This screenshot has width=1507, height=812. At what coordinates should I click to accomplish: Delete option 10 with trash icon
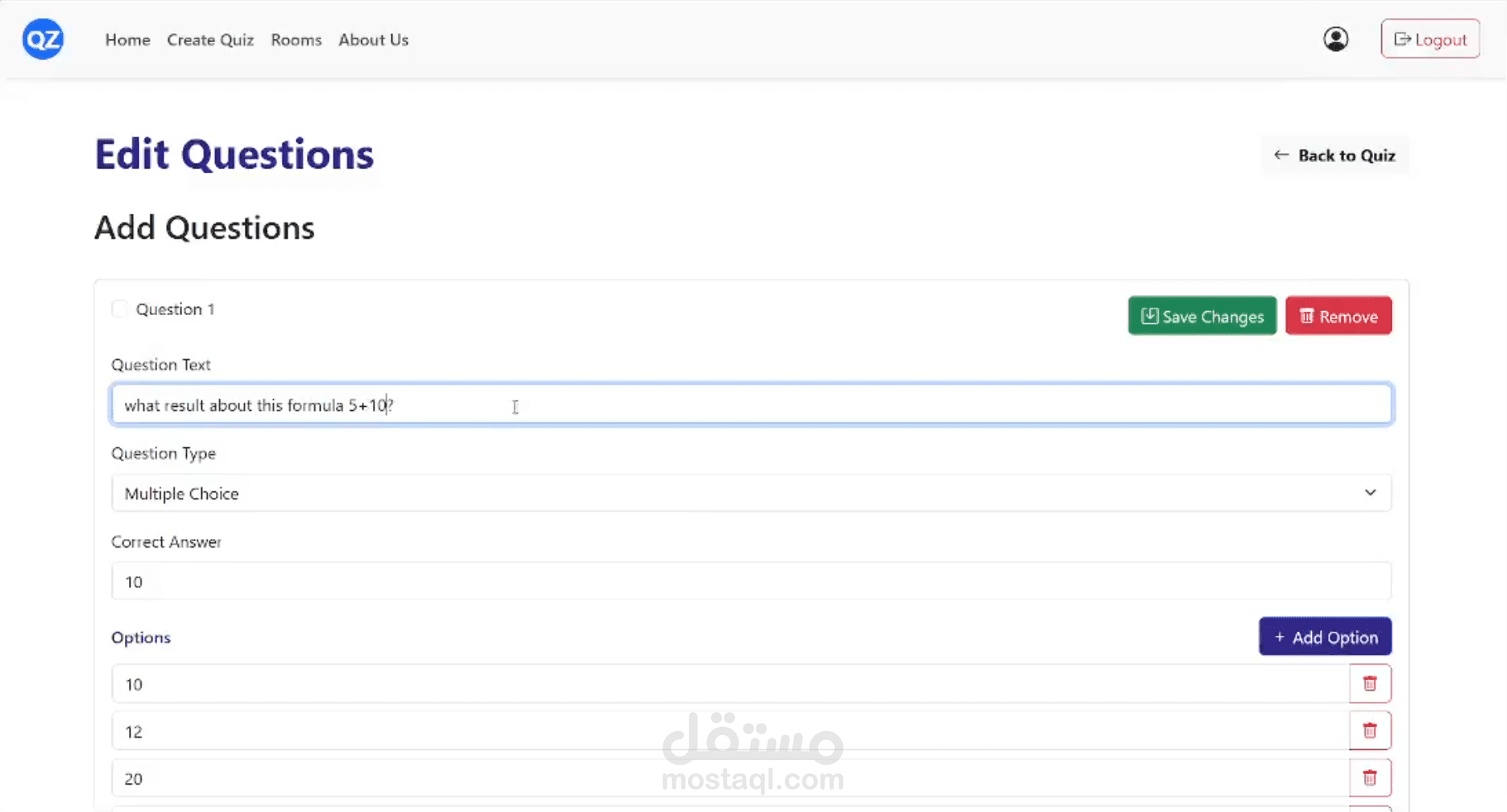1370,684
